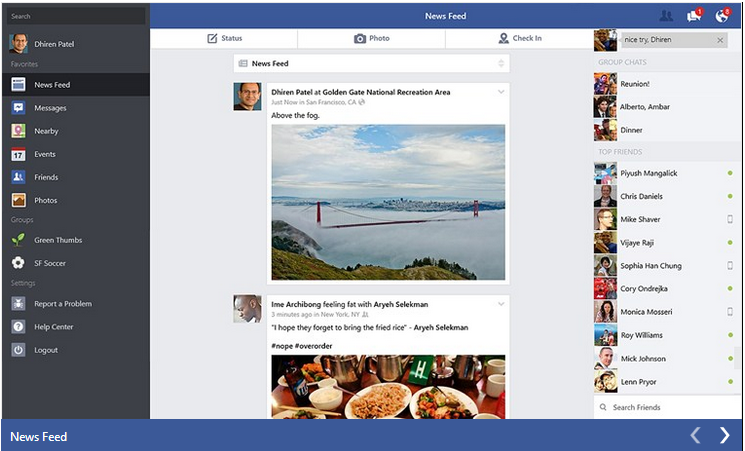745x451 pixels.
Task: Open chat with Cory Ondrejka
Action: tap(667, 288)
